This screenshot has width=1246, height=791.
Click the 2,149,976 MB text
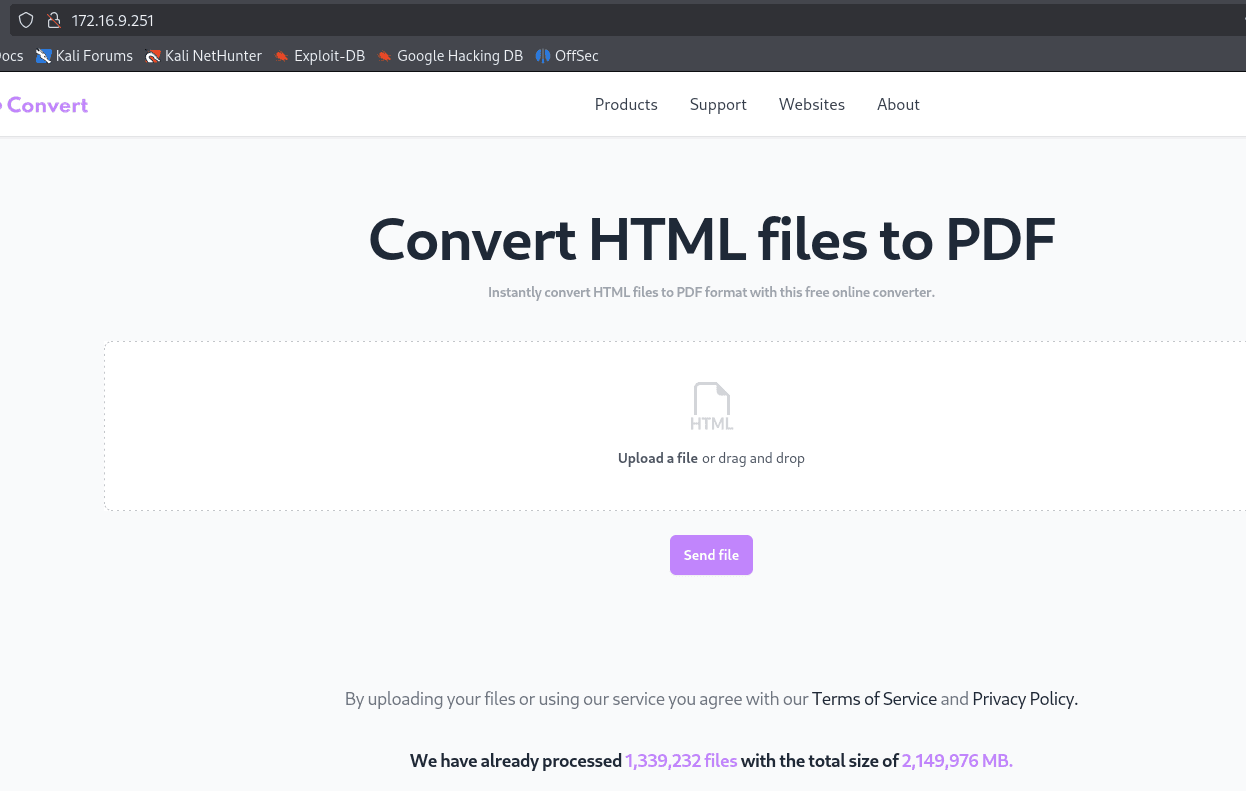[957, 761]
